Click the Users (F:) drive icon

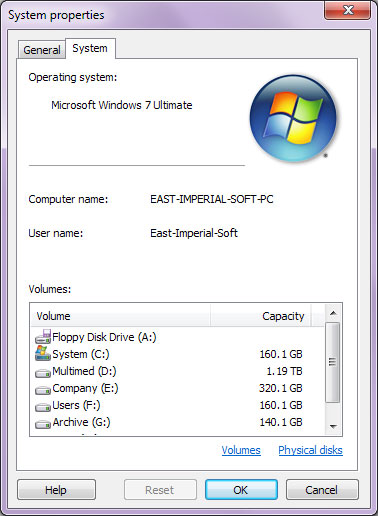click(43, 407)
